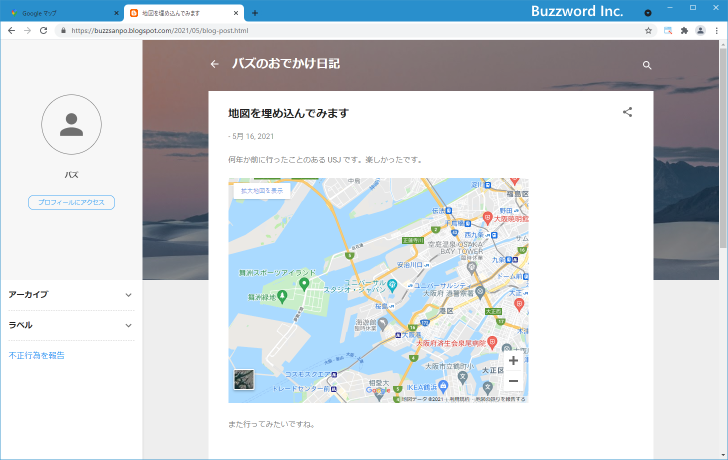Share the post using the share icon

(627, 112)
